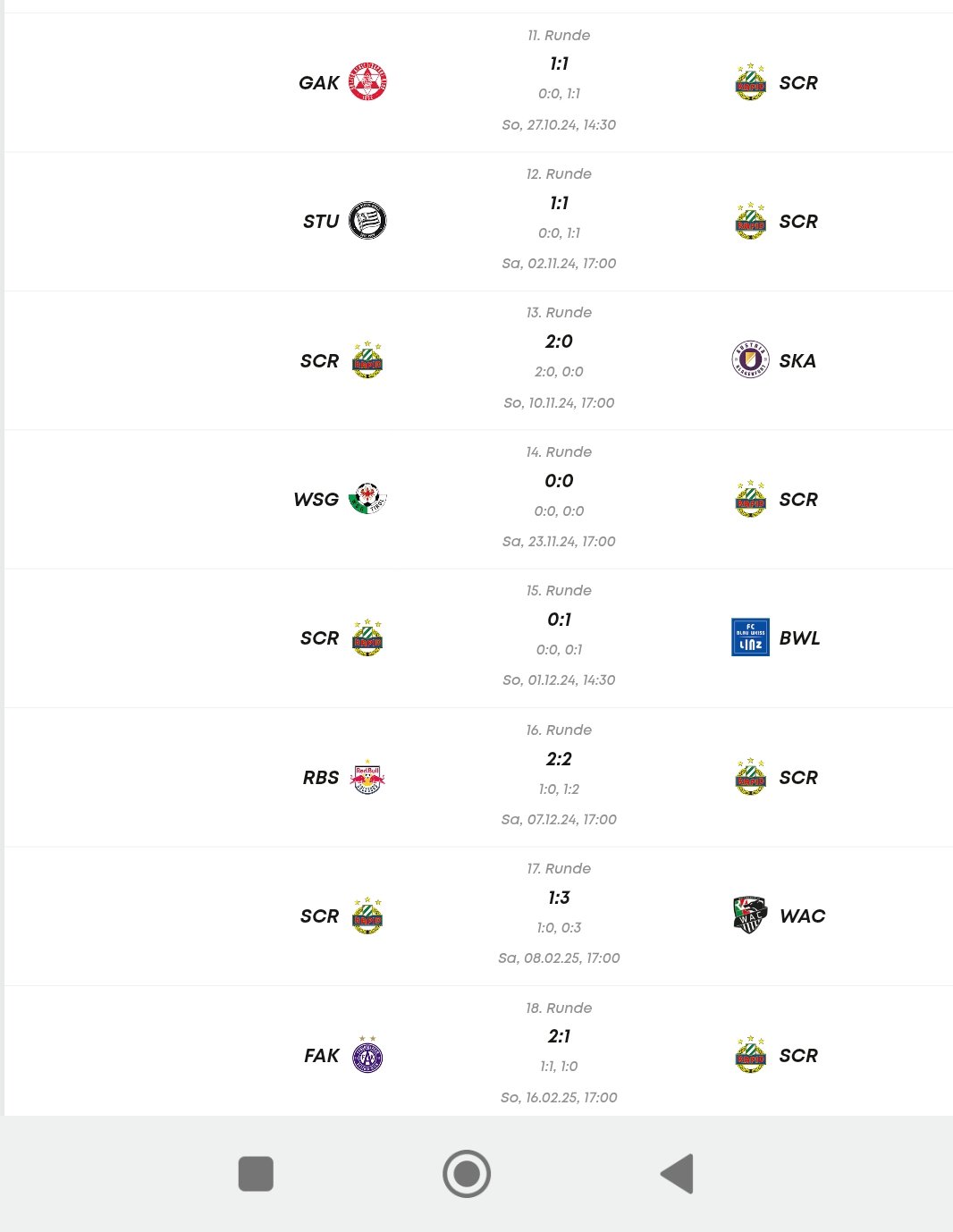Open the 1:1 result of round 11

pos(559,63)
